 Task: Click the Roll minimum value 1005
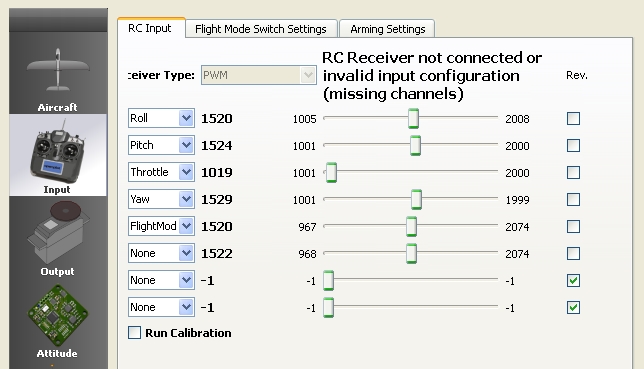click(x=304, y=119)
